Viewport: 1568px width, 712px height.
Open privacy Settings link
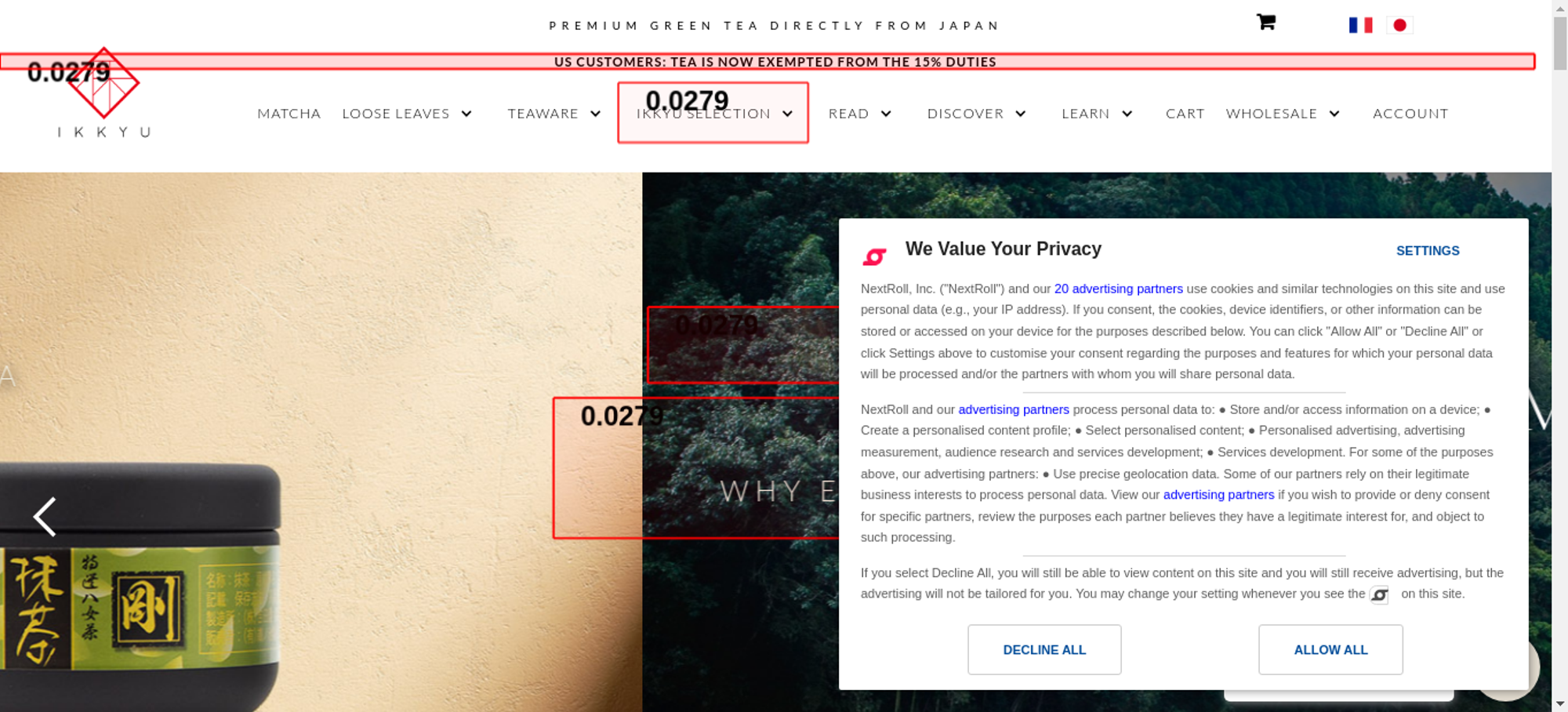(x=1428, y=251)
